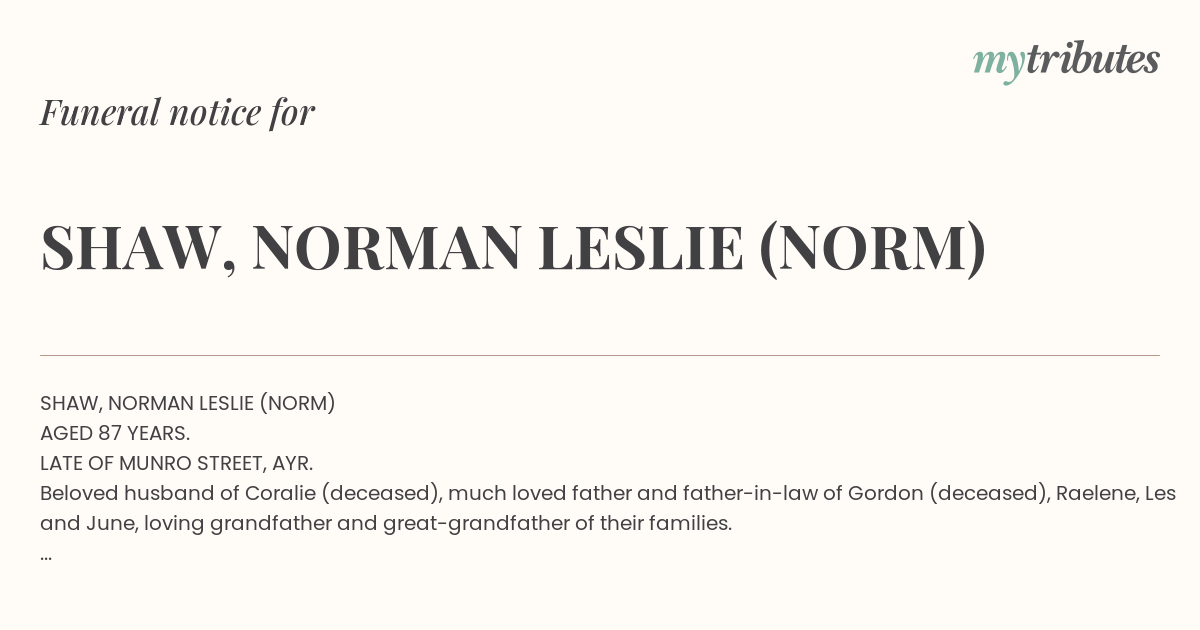This screenshot has width=1200, height=630.
Task: Click '(NORM)' in the large title
Action: [873, 249]
